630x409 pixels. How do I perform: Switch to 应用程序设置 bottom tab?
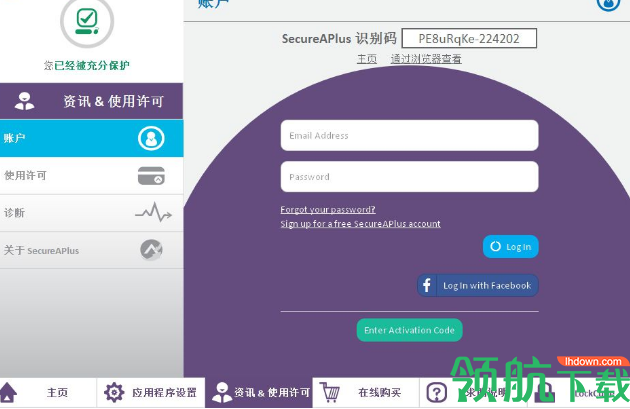pos(151,393)
